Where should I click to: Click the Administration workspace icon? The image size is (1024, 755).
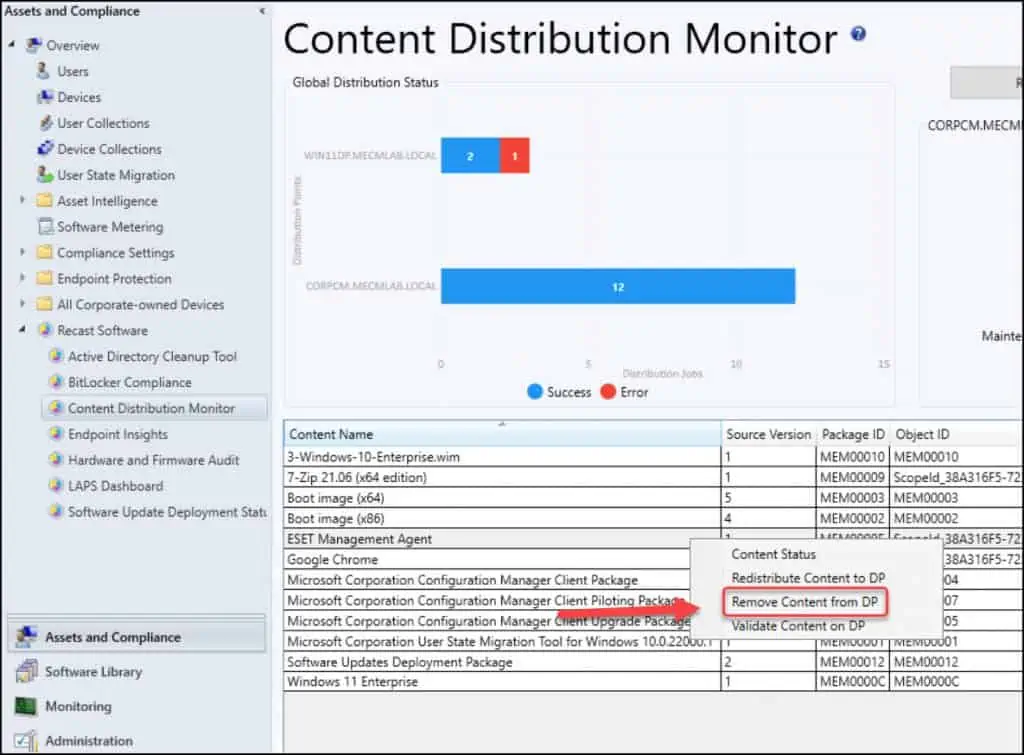point(27,741)
